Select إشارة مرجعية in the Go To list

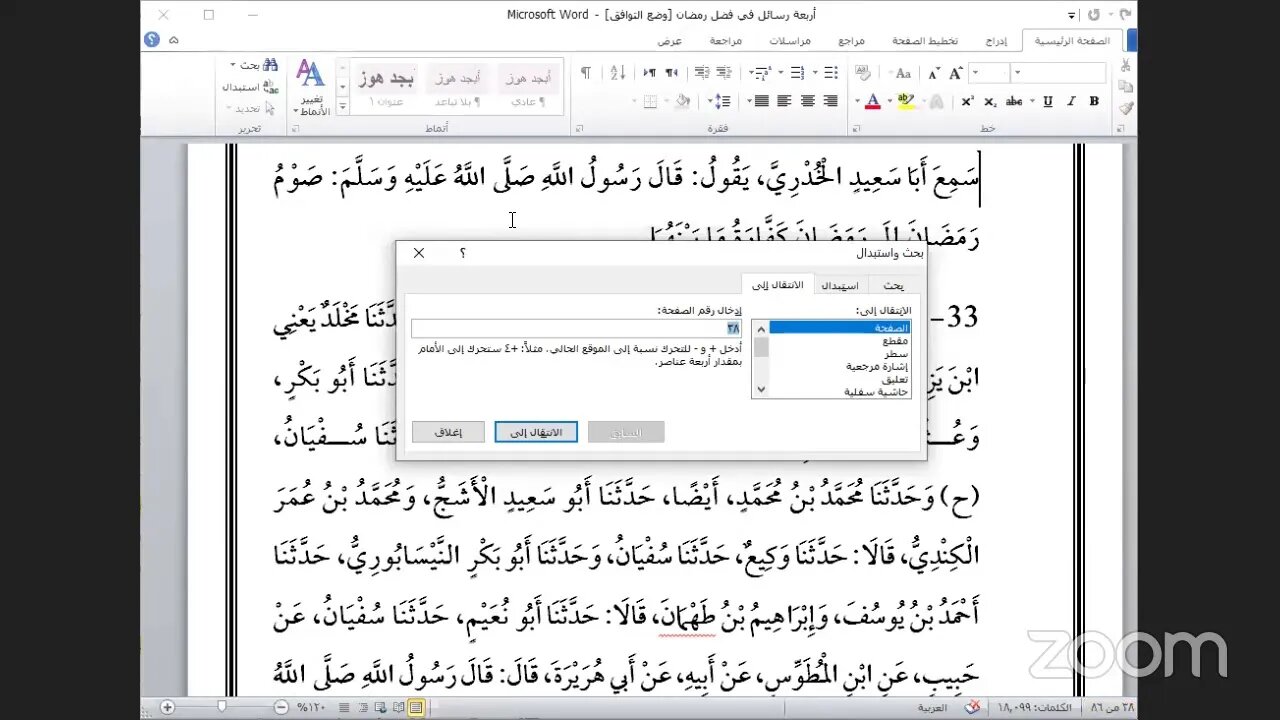(x=841, y=367)
